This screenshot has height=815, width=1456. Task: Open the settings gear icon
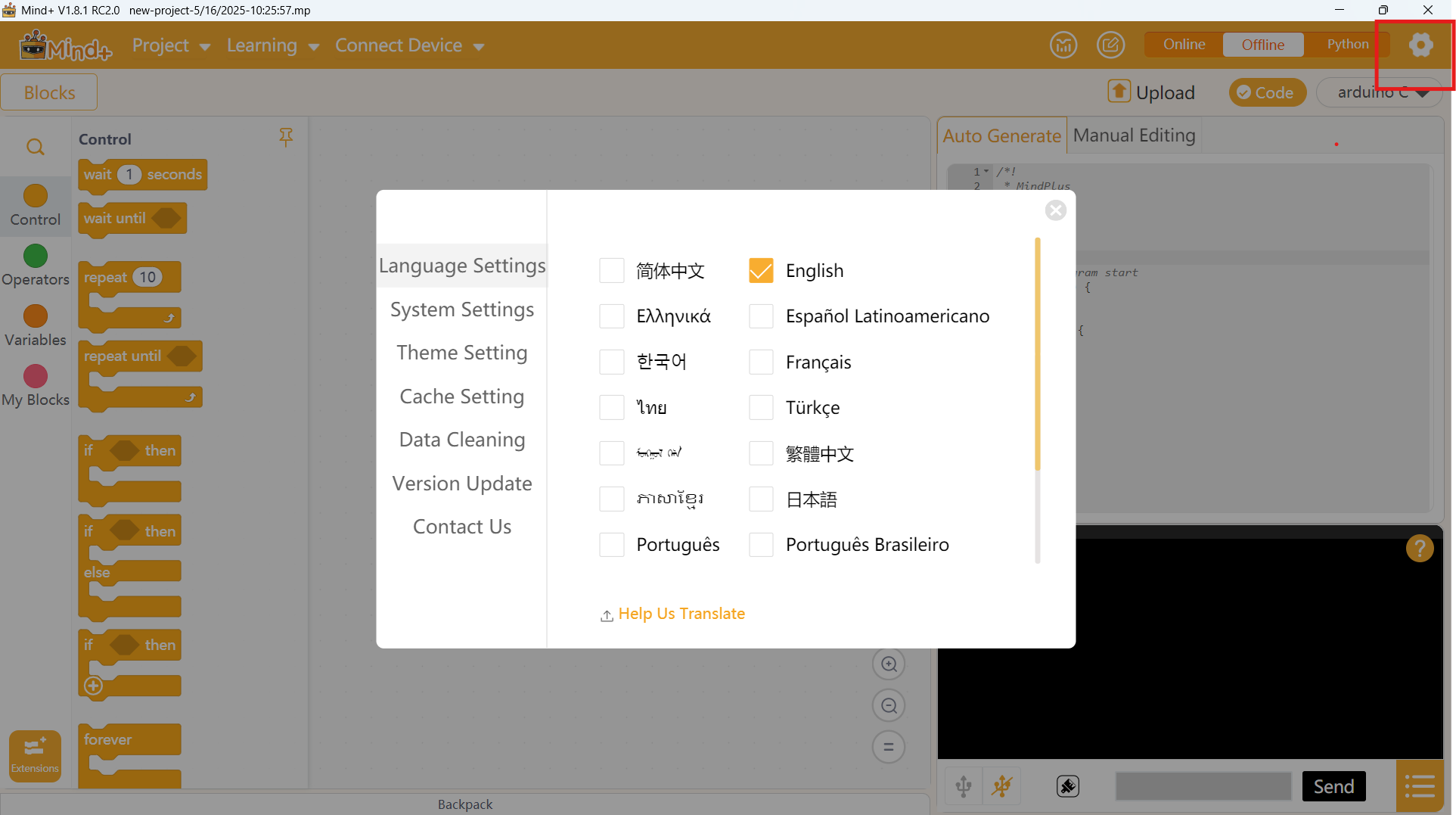point(1420,45)
